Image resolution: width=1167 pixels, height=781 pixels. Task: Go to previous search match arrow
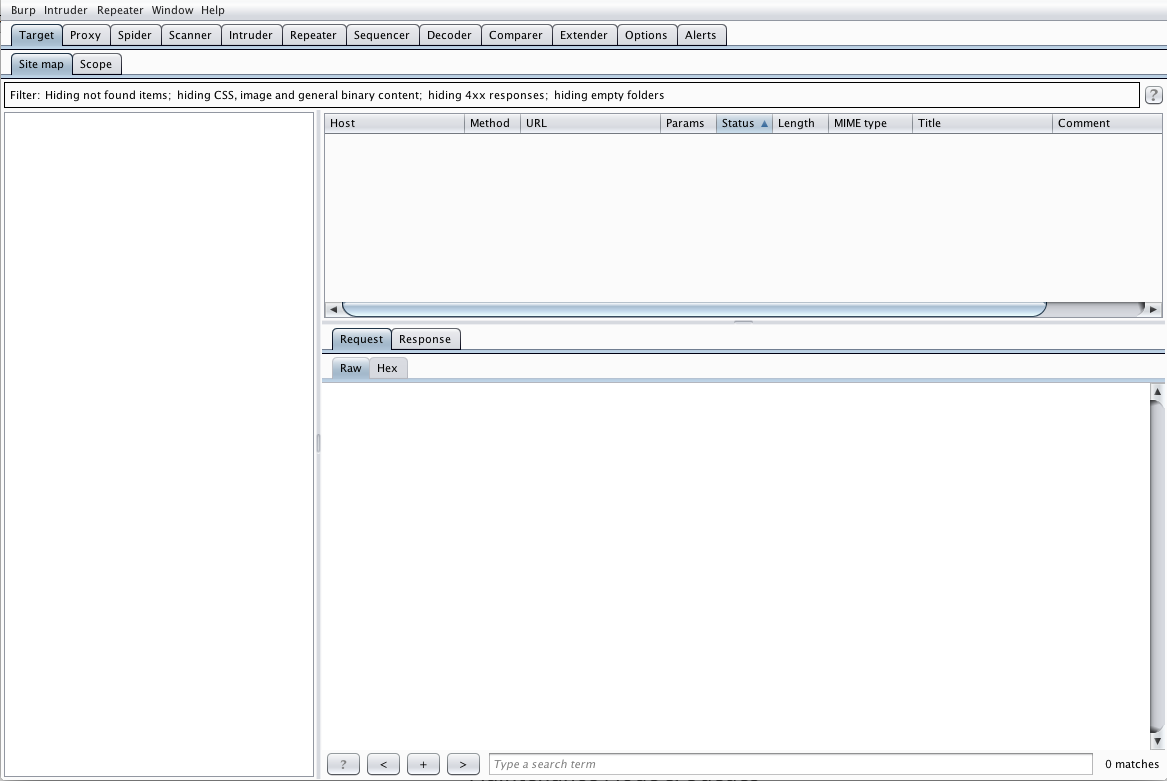click(383, 764)
